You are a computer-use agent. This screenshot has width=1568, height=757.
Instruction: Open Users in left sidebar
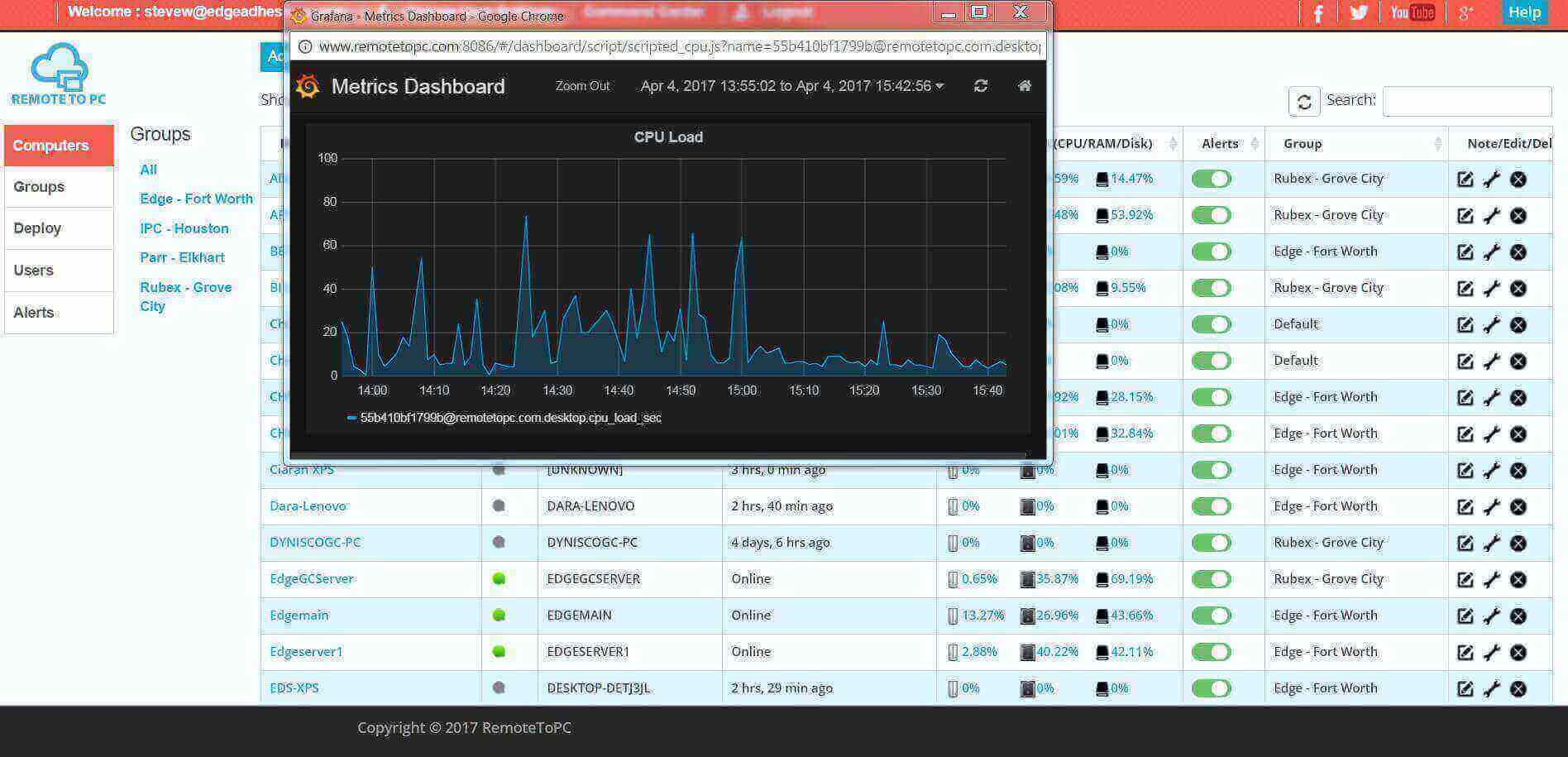59,271
